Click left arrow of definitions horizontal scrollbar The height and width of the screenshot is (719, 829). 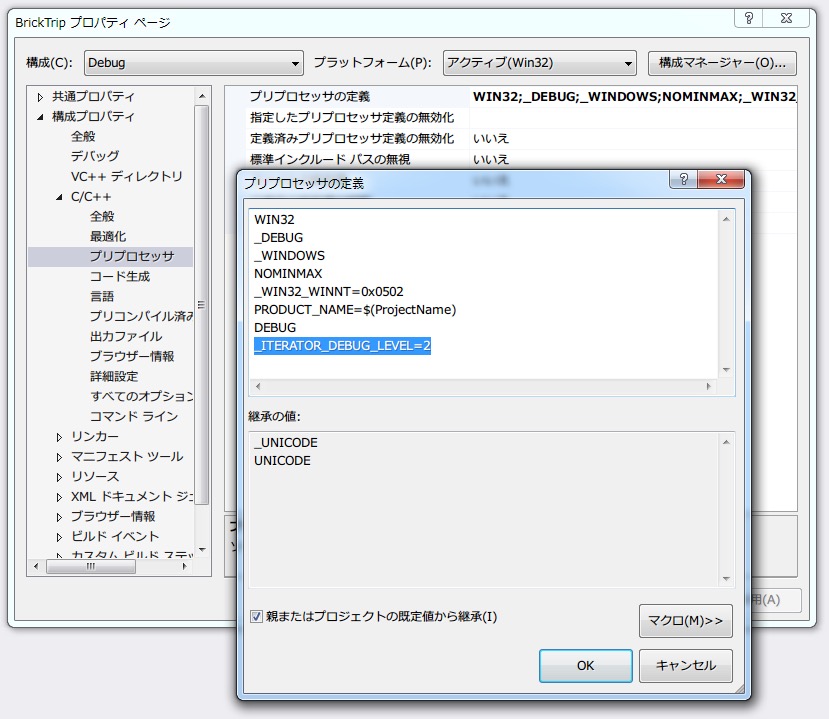tap(258, 386)
